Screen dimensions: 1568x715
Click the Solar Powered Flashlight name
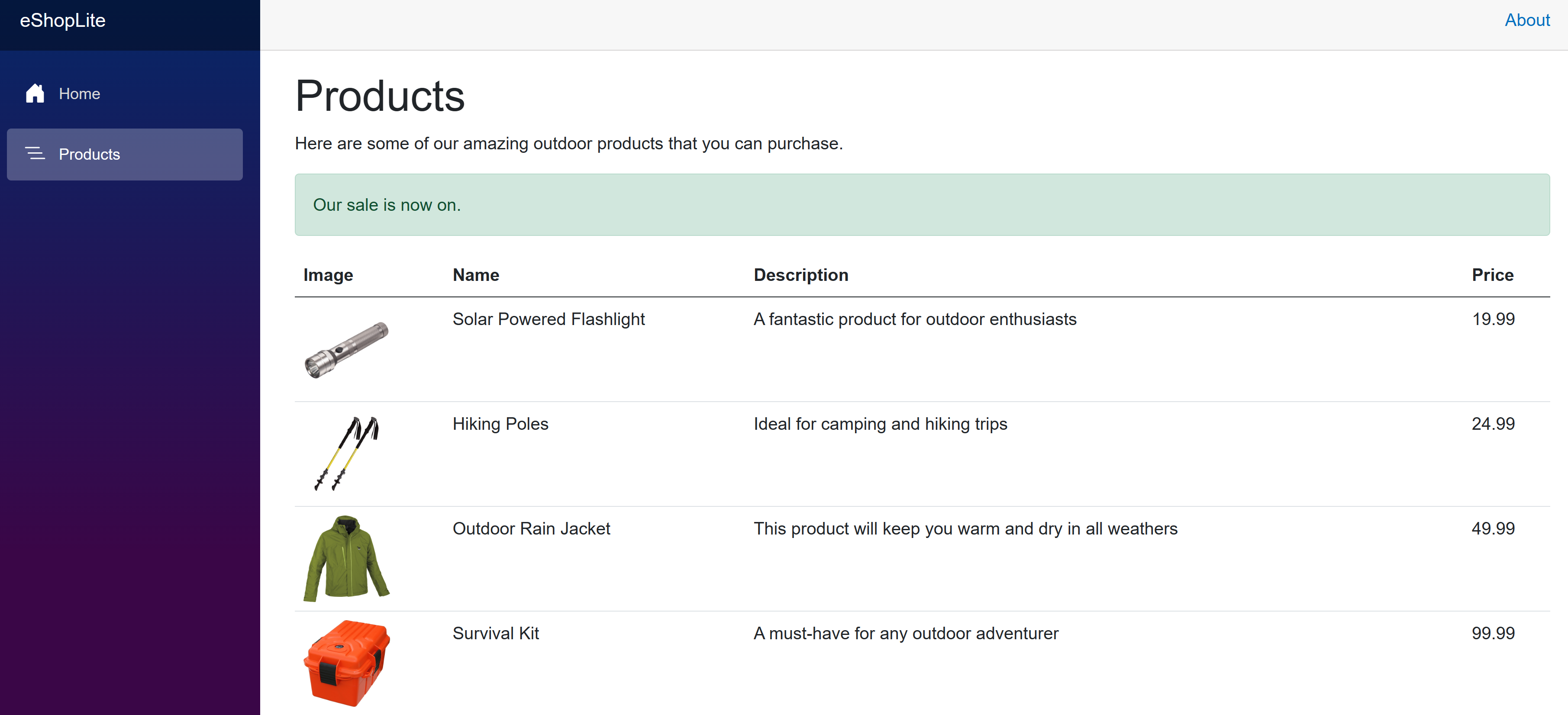[548, 319]
